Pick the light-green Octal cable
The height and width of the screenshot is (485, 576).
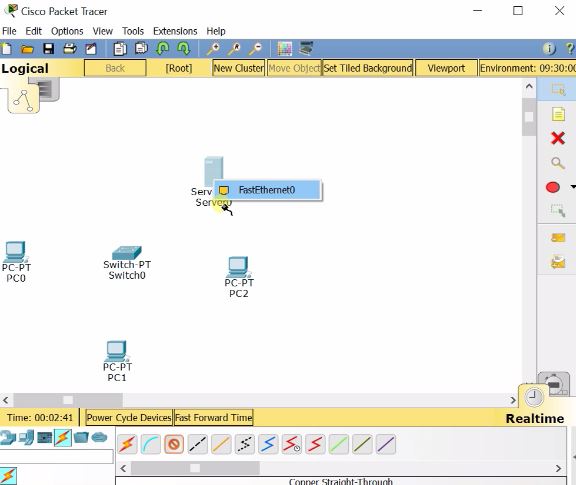339,444
